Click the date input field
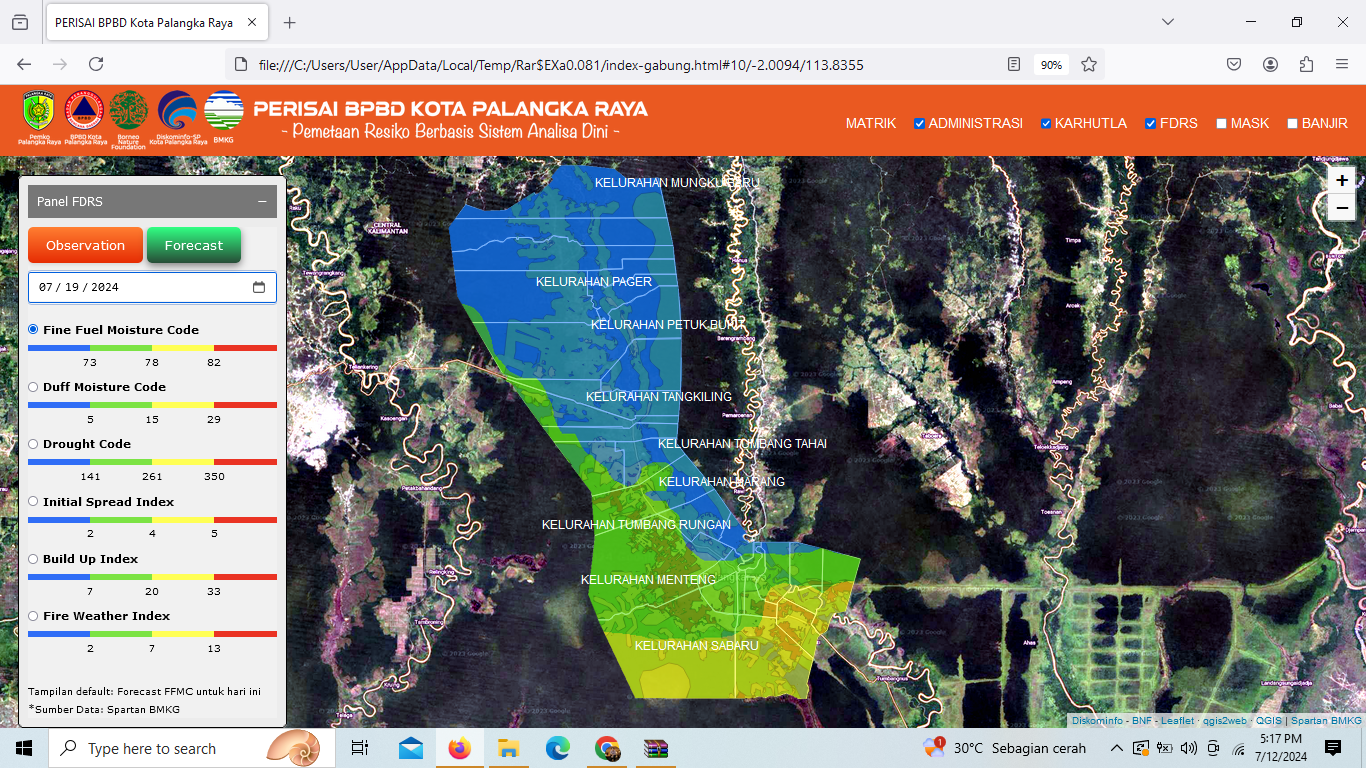Viewport: 1366px width, 768px height. (x=152, y=287)
